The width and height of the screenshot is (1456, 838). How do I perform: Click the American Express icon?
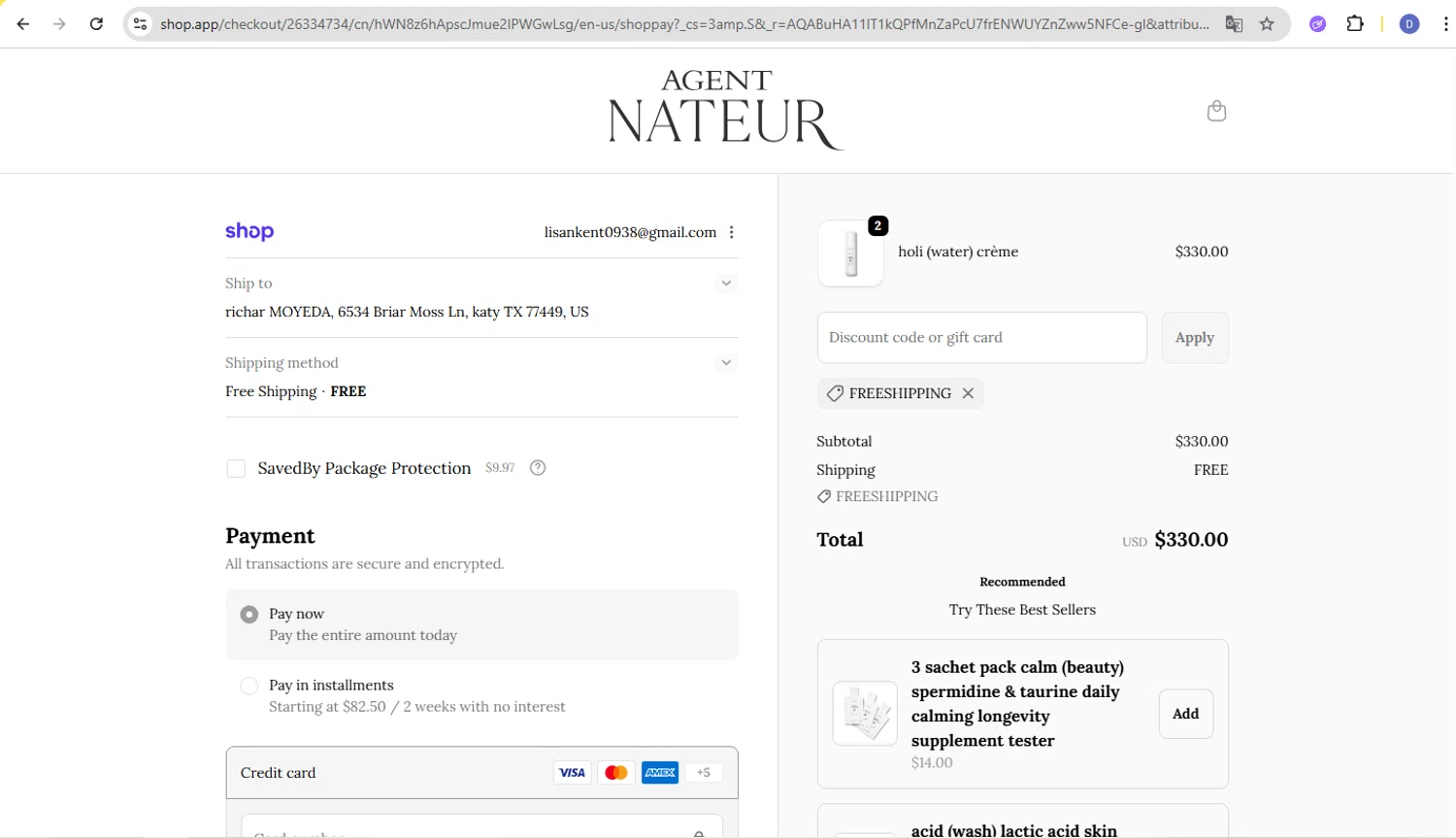[660, 773]
